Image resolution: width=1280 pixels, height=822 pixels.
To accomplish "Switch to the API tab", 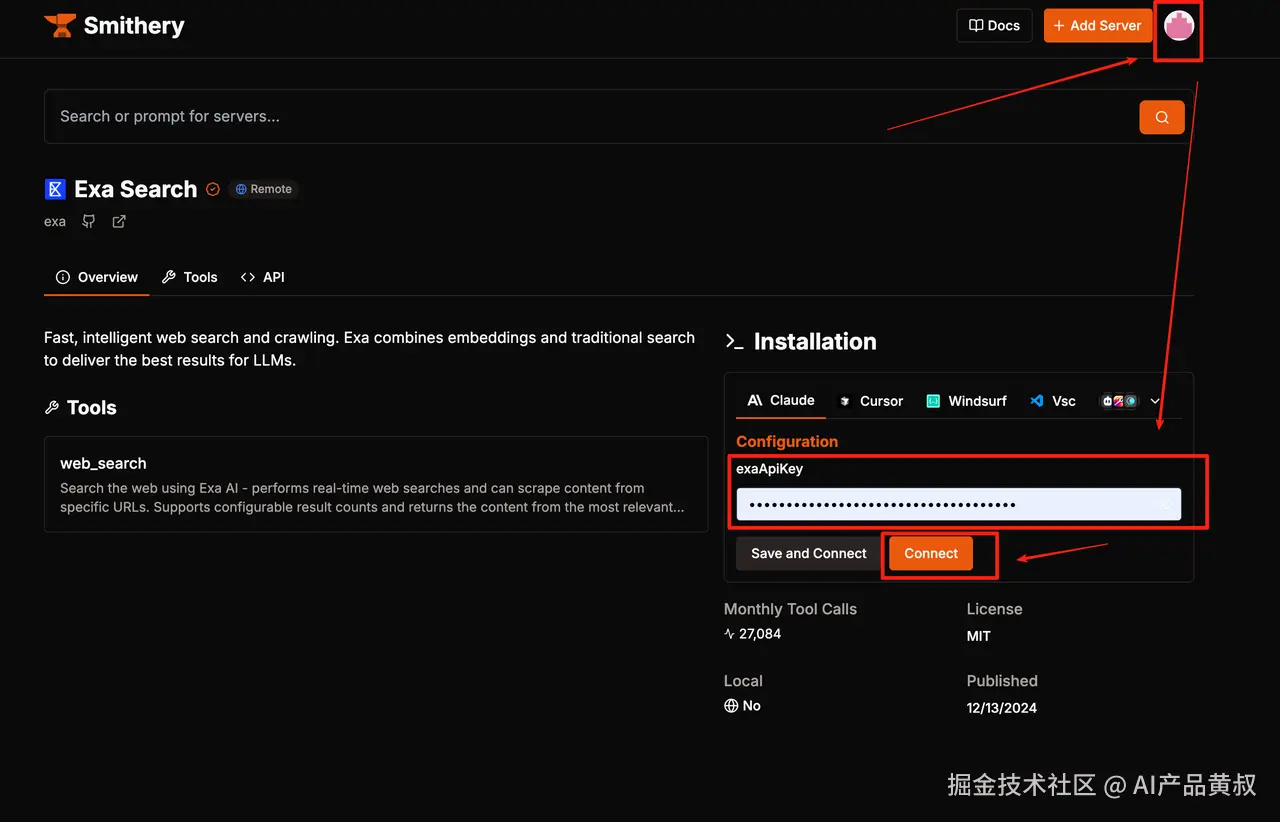I will point(263,277).
